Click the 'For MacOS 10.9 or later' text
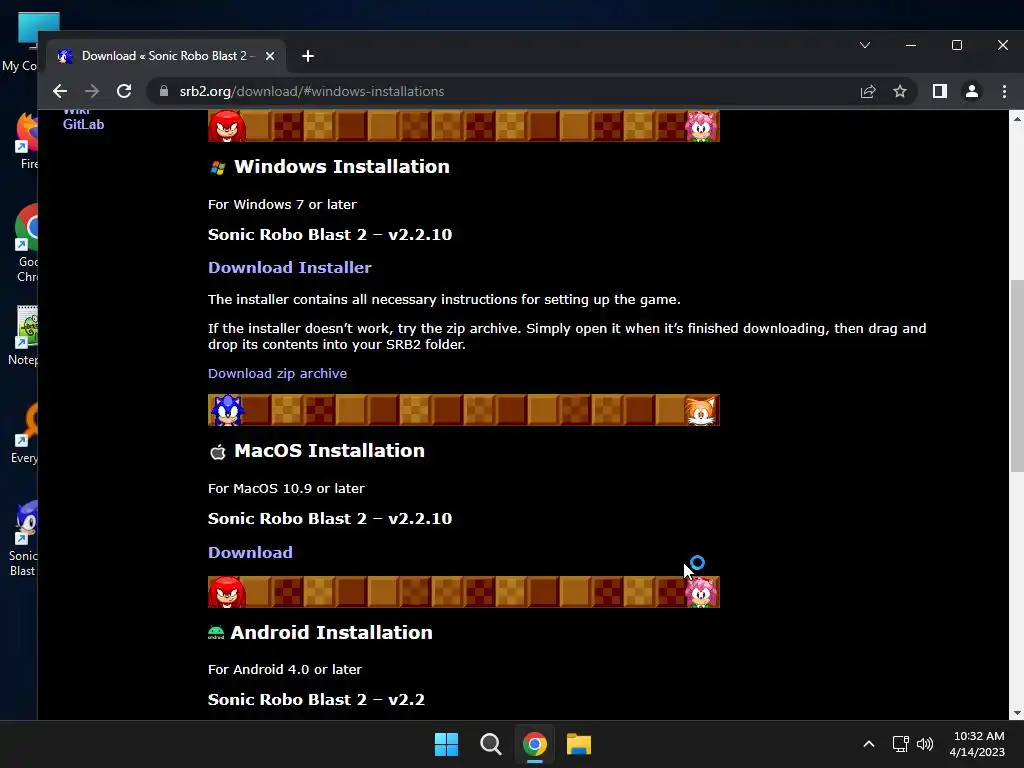The width and height of the screenshot is (1024, 768). (286, 488)
